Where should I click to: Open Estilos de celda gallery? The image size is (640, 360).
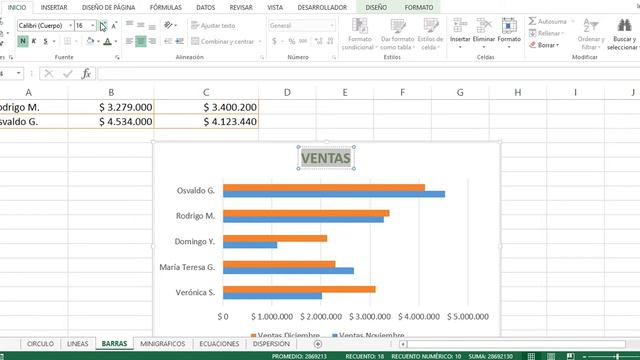point(430,34)
